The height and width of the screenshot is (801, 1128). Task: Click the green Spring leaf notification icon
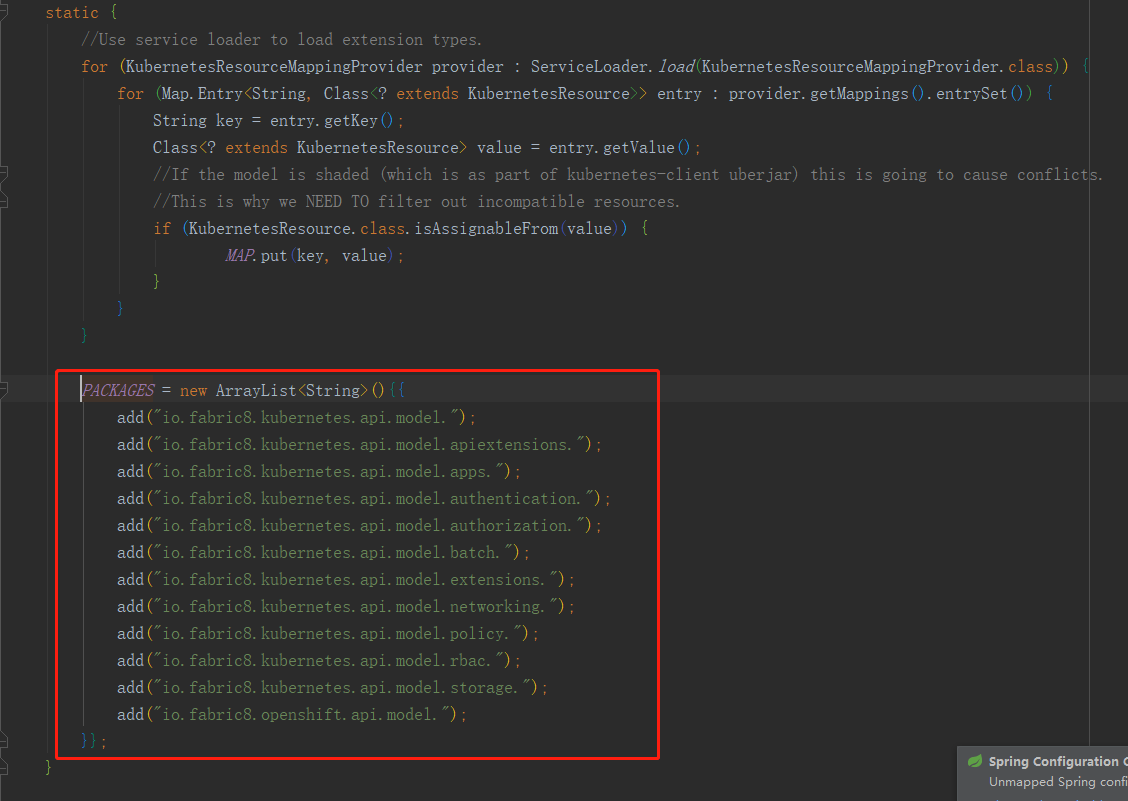click(x=975, y=761)
